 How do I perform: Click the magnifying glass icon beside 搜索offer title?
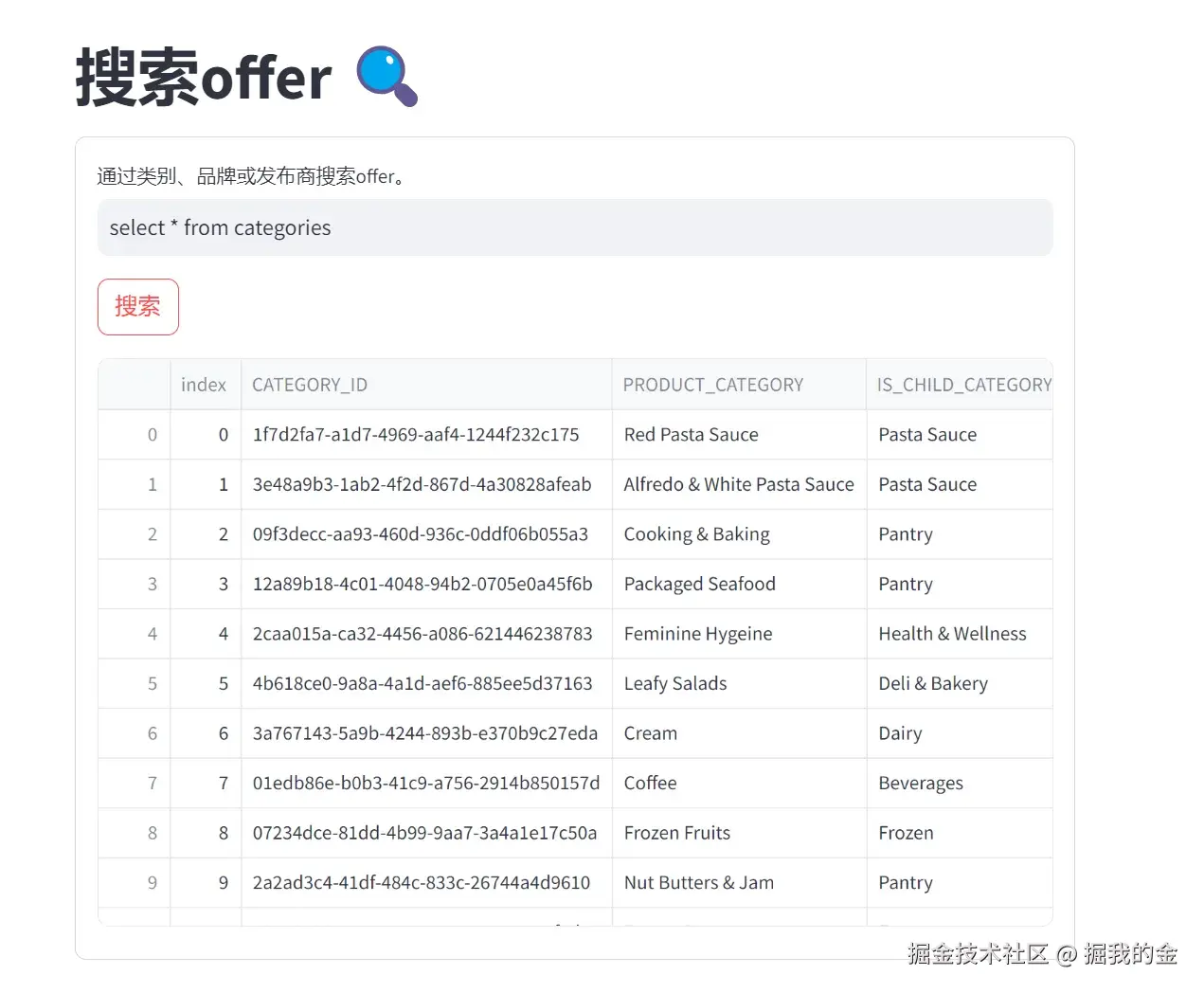[x=386, y=78]
